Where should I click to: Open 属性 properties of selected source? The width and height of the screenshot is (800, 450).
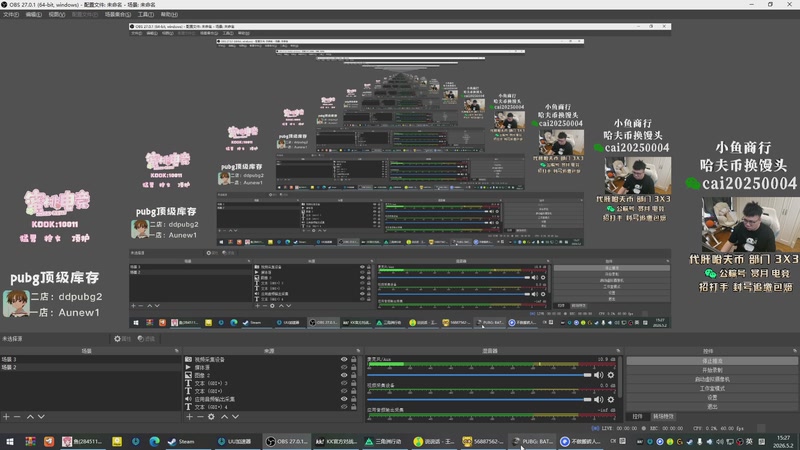tap(122, 339)
